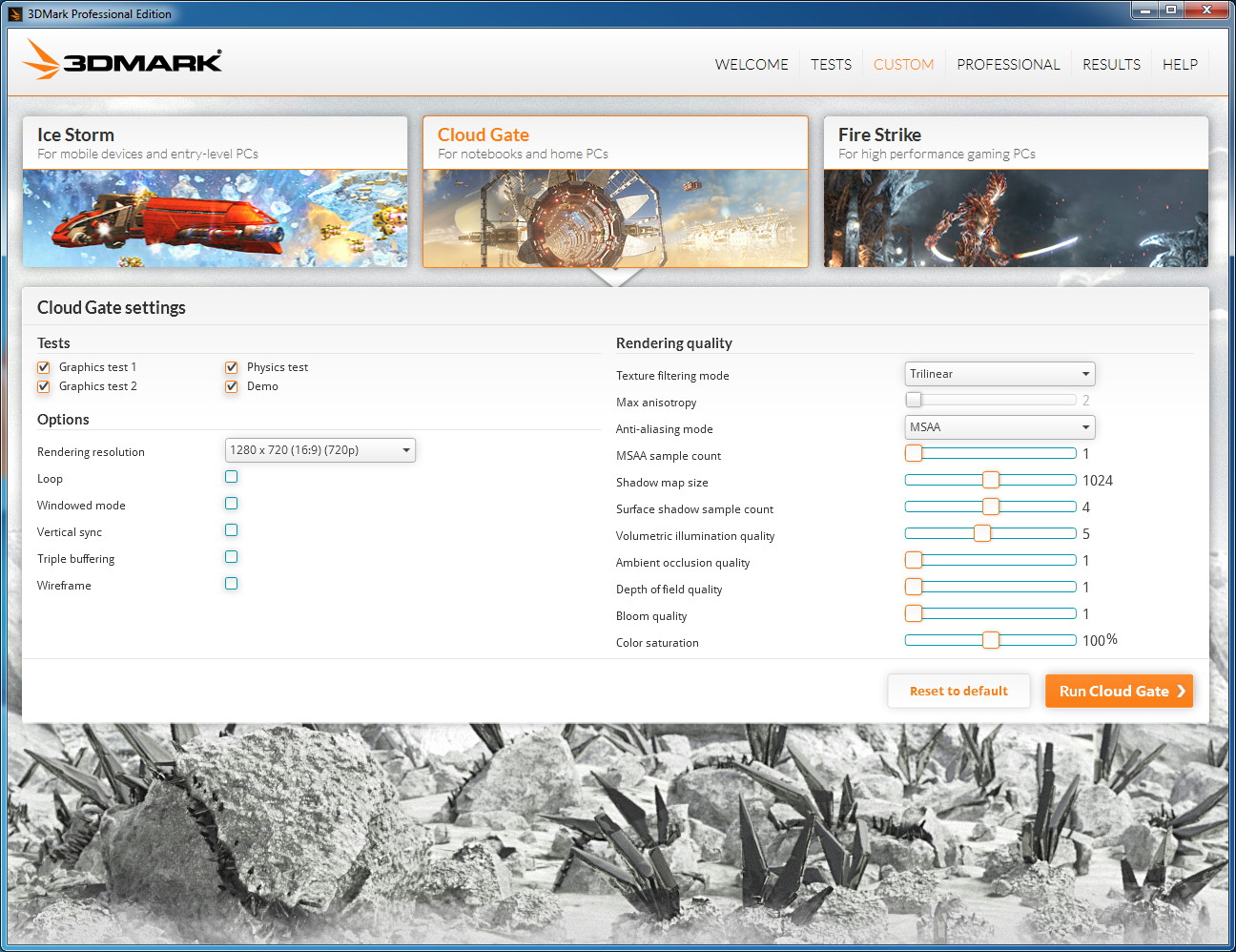1236x952 pixels.
Task: Uncheck Graphics test 2 checkbox
Action: tap(43, 386)
